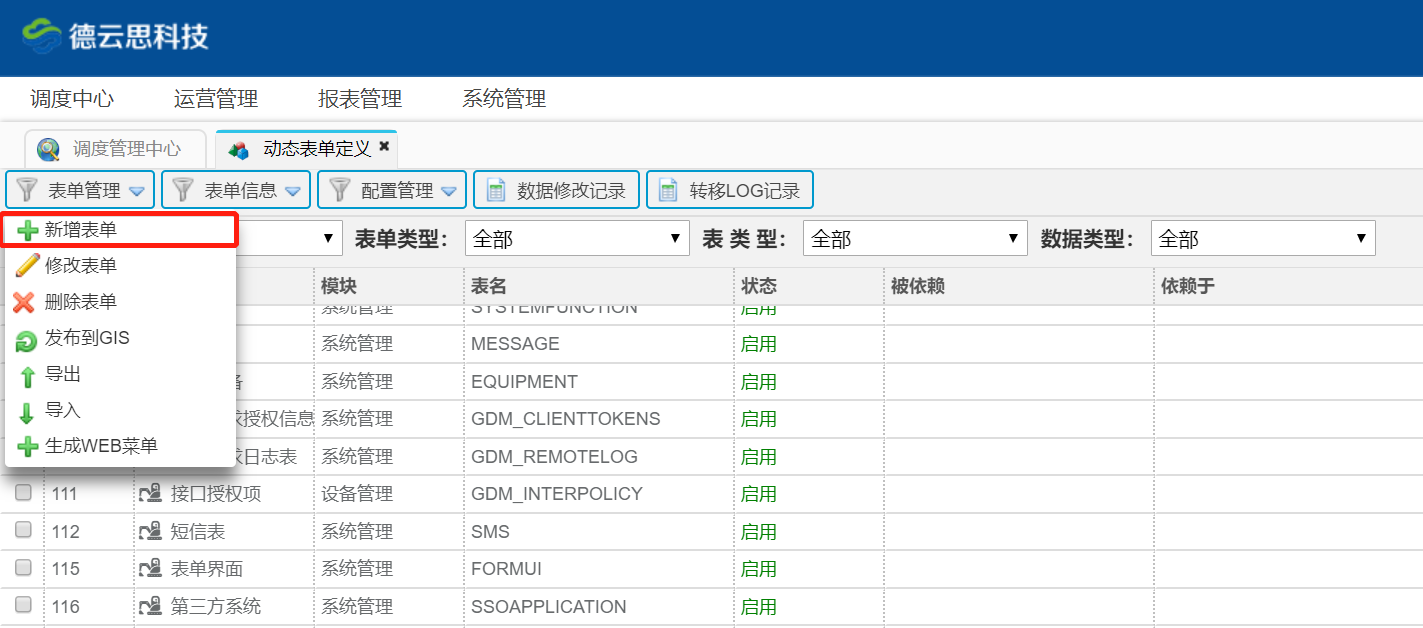Close the 动态表单定义 tab
Viewport: 1423px width, 628px height.
click(x=383, y=147)
